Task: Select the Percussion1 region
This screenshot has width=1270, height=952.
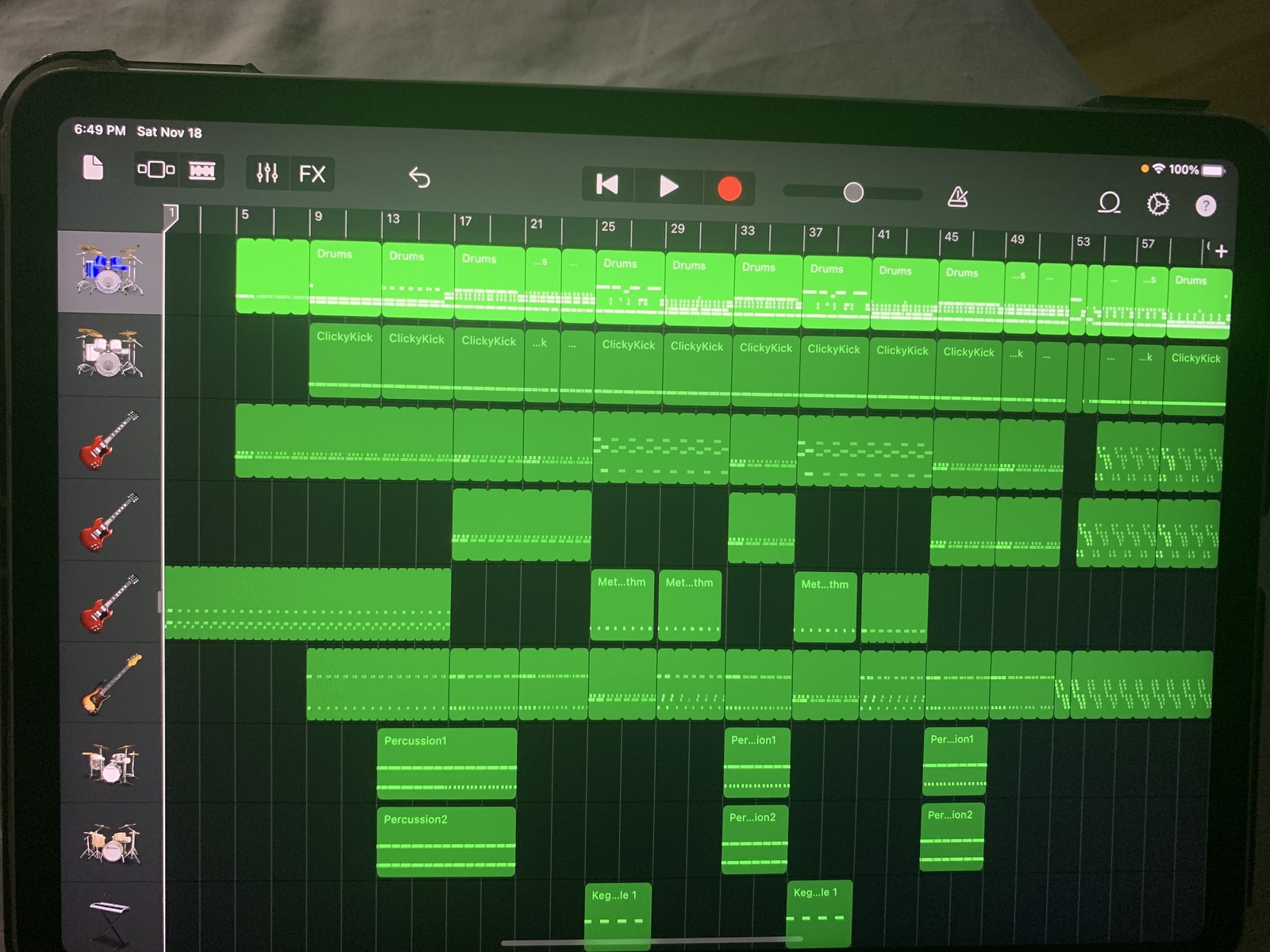Action: pyautogui.click(x=447, y=763)
